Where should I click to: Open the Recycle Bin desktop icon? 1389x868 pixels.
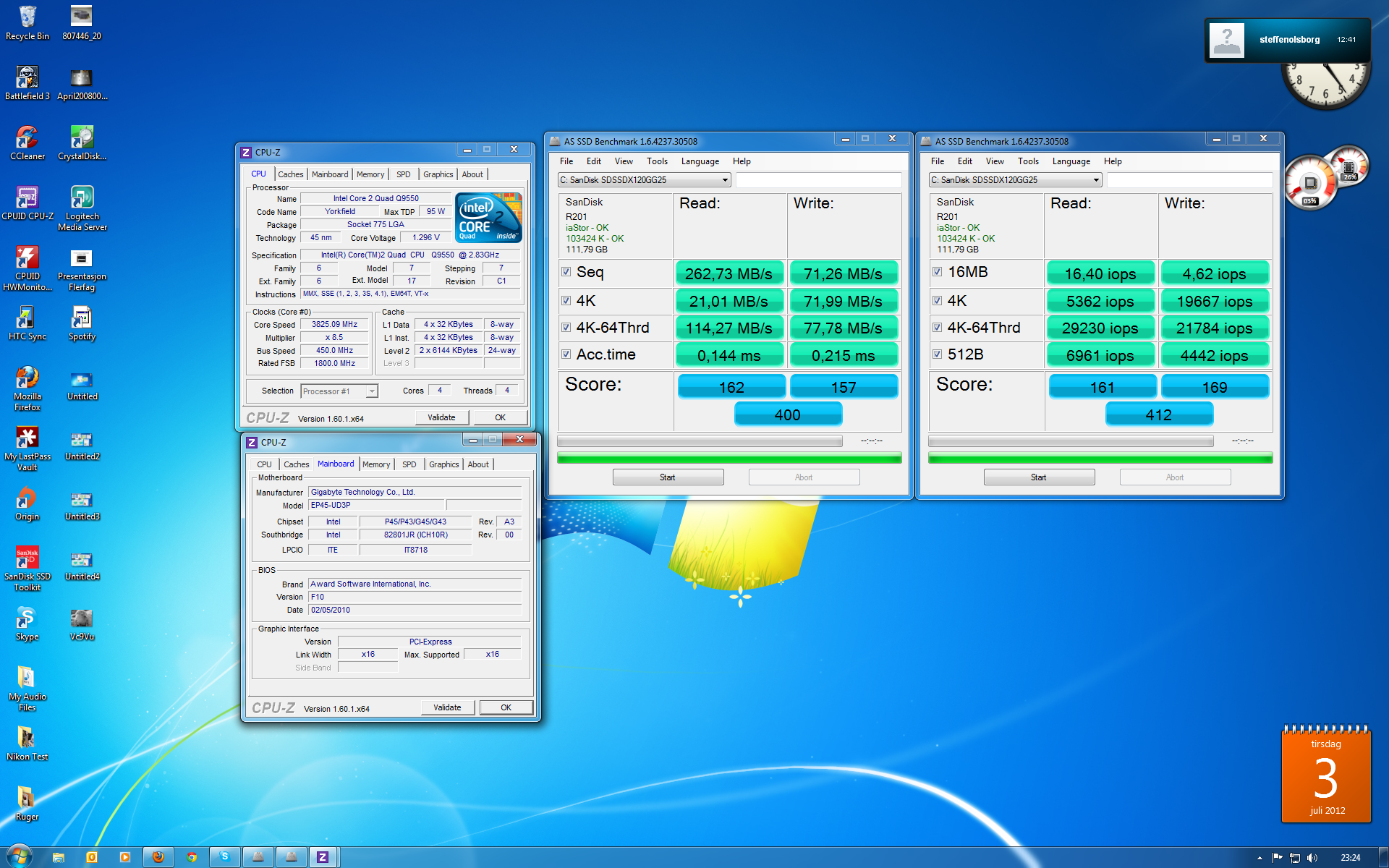(x=27, y=22)
